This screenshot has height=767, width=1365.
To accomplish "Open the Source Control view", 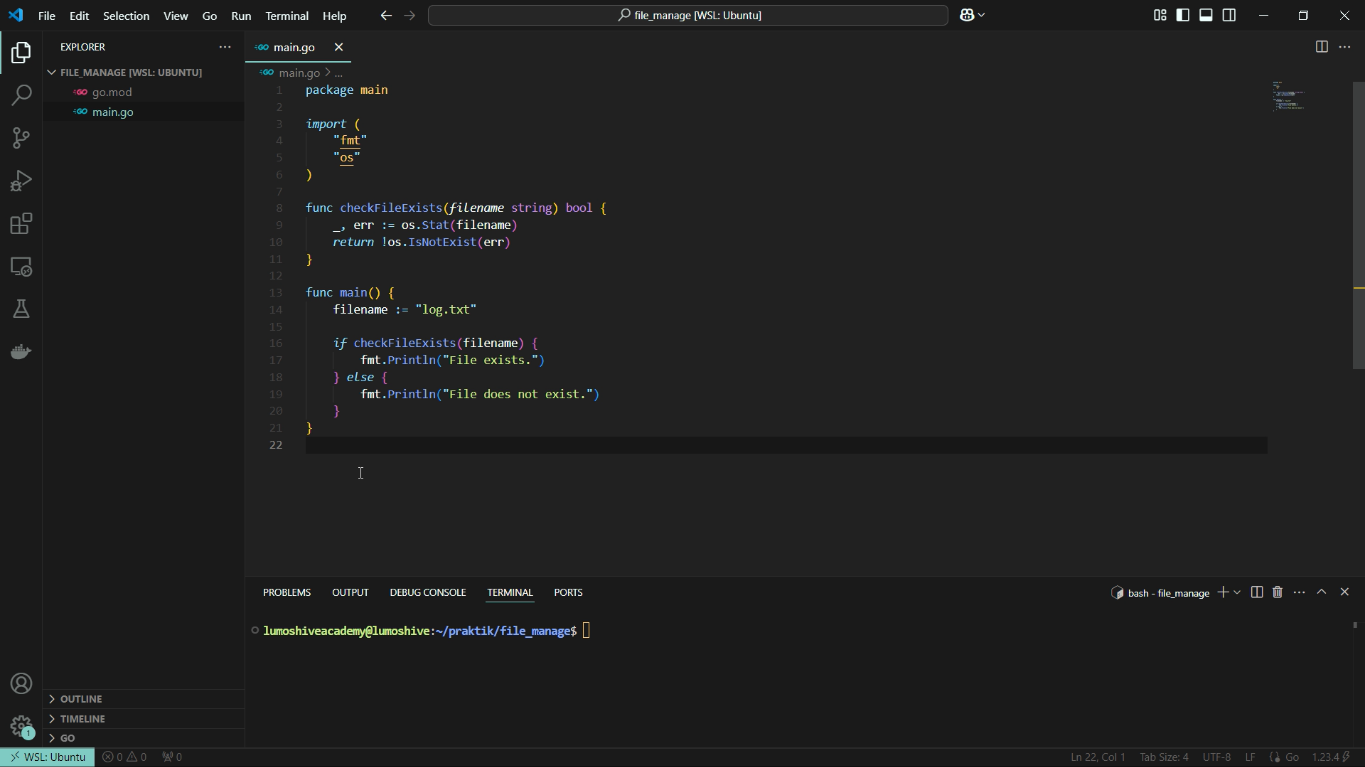I will [21, 138].
